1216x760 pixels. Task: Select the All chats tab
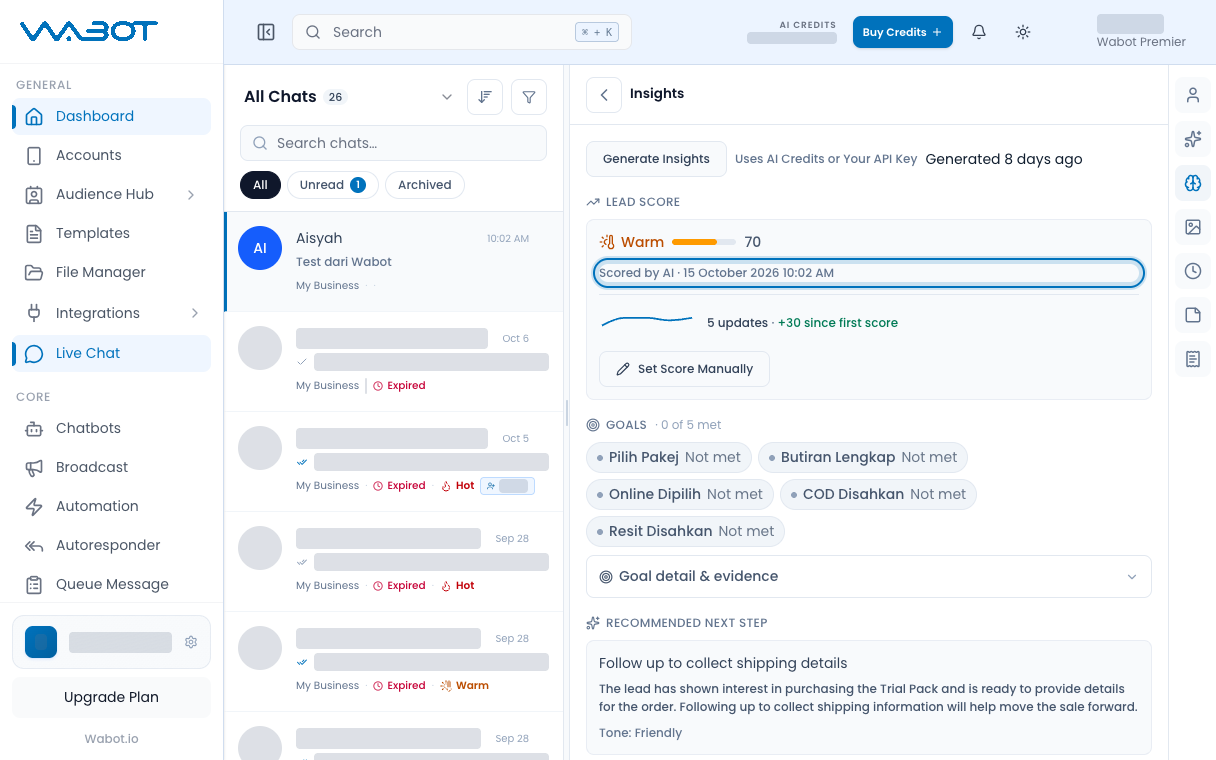click(260, 185)
